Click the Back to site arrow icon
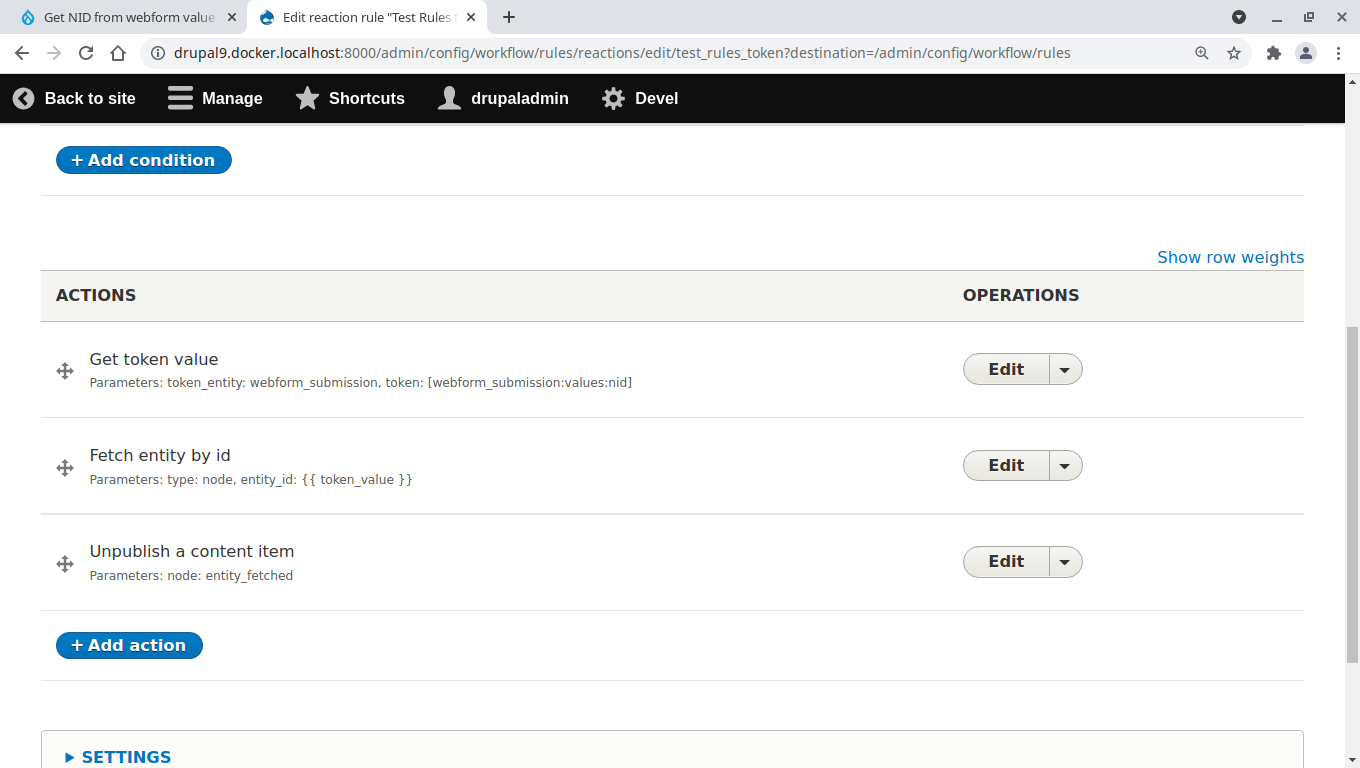The width and height of the screenshot is (1360, 768). [x=22, y=98]
